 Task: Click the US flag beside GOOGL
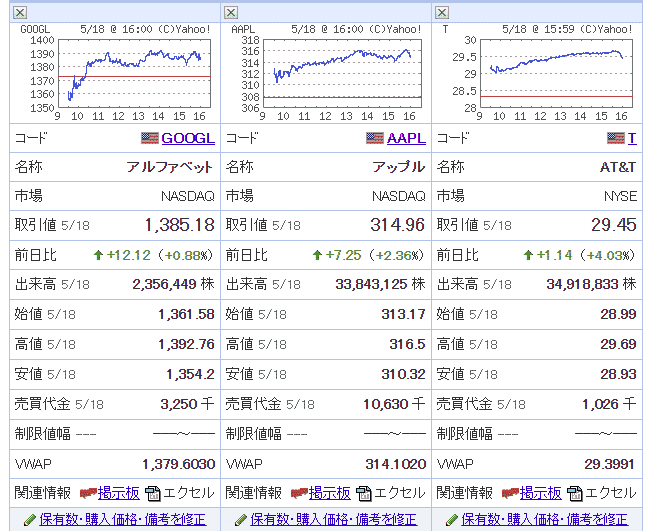click(x=149, y=138)
